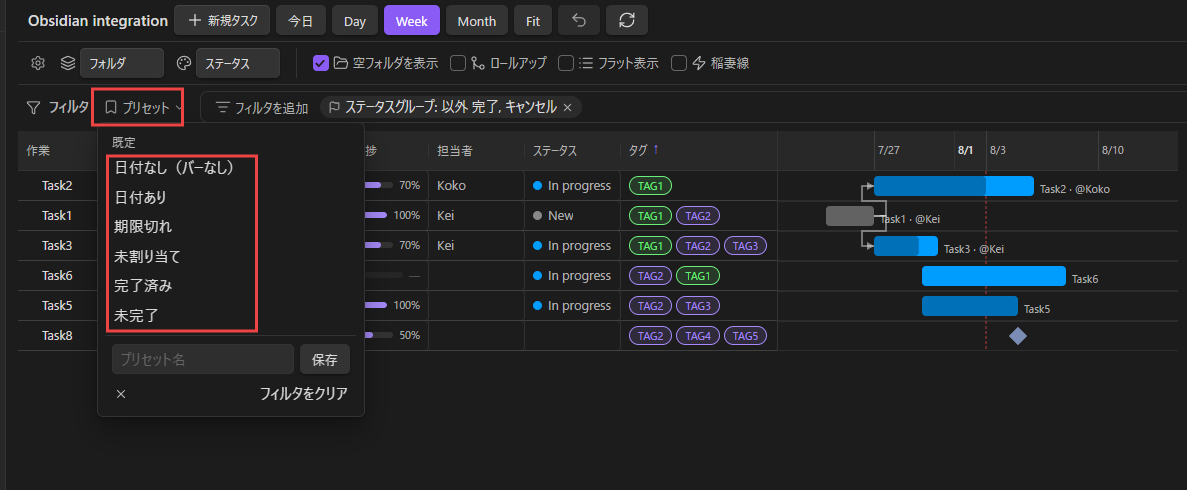This screenshot has height=490, width=1187.
Task: Click Task8 progress bar at 50%
Action: point(379,335)
